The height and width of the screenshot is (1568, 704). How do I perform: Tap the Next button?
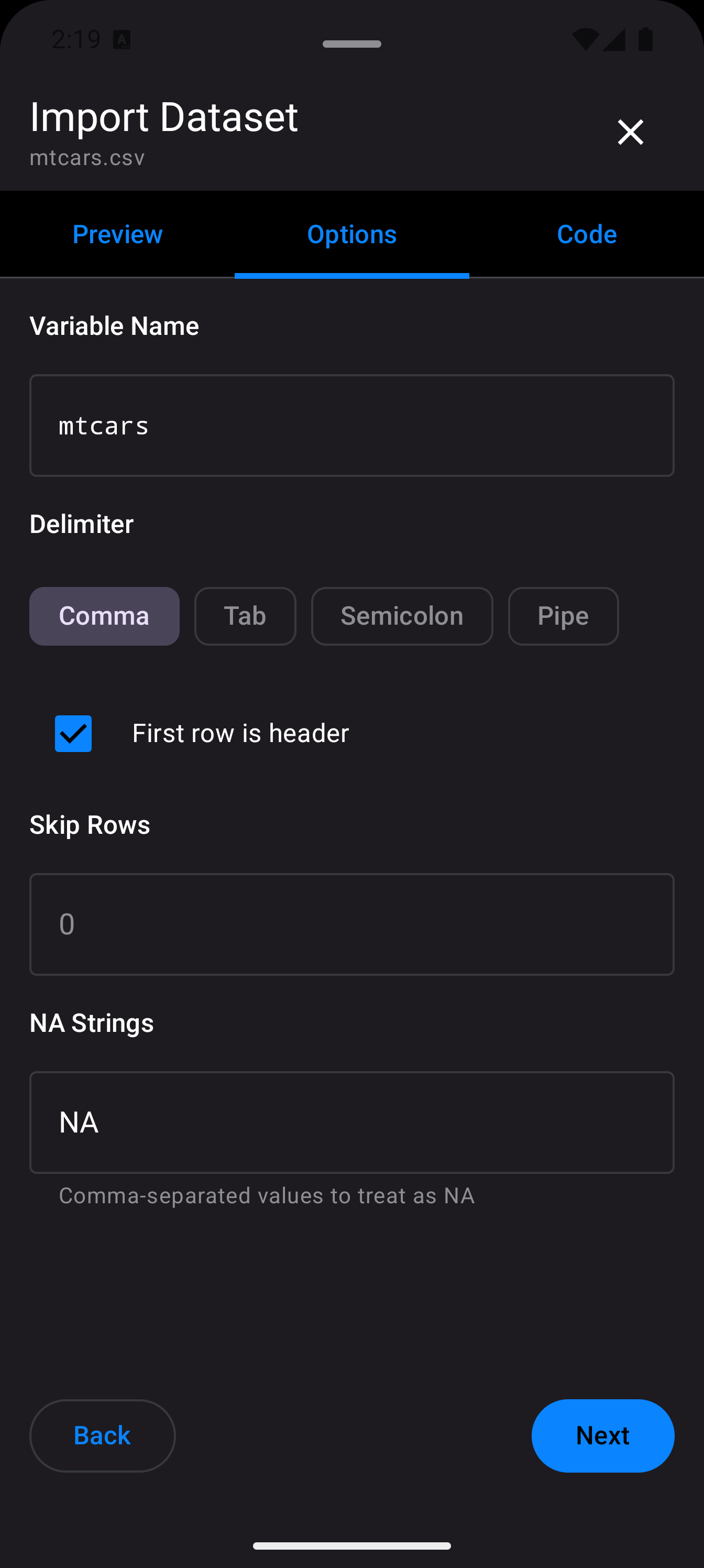(602, 1435)
